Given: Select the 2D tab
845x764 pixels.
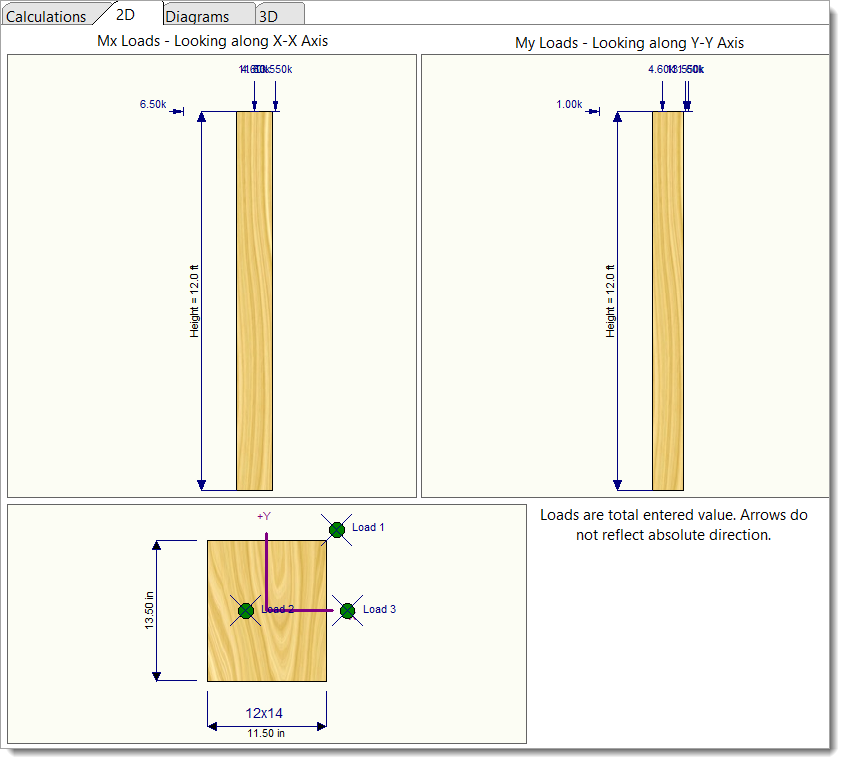Looking at the screenshot, I should tap(126, 15).
